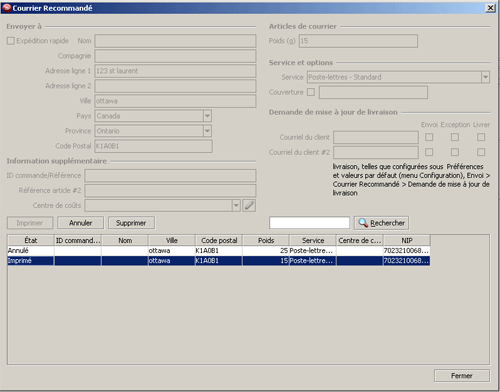Sort table by ID command column header
This screenshot has width=500, height=392.
tap(78, 240)
